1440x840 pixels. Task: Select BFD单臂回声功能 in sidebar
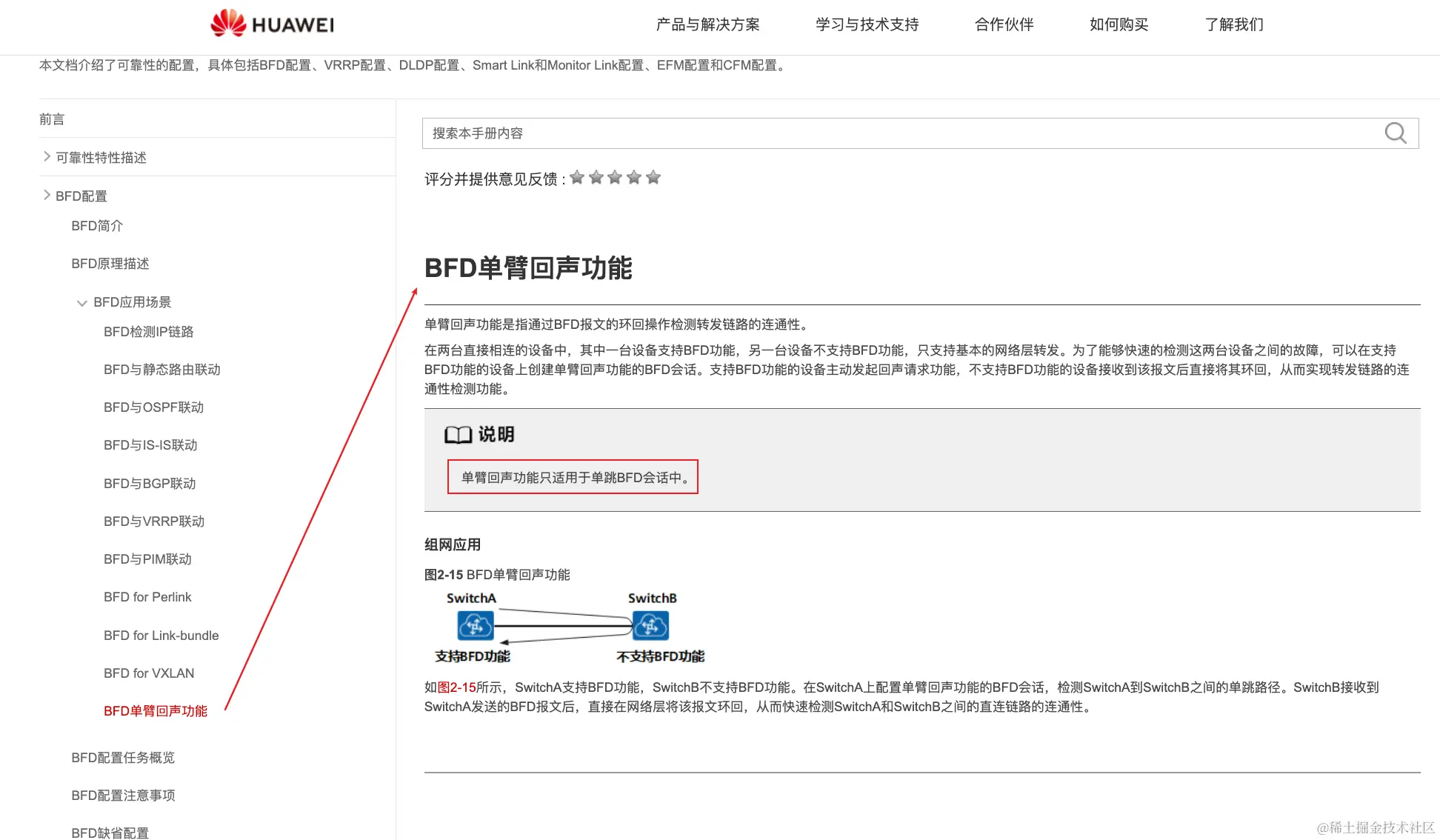point(155,711)
